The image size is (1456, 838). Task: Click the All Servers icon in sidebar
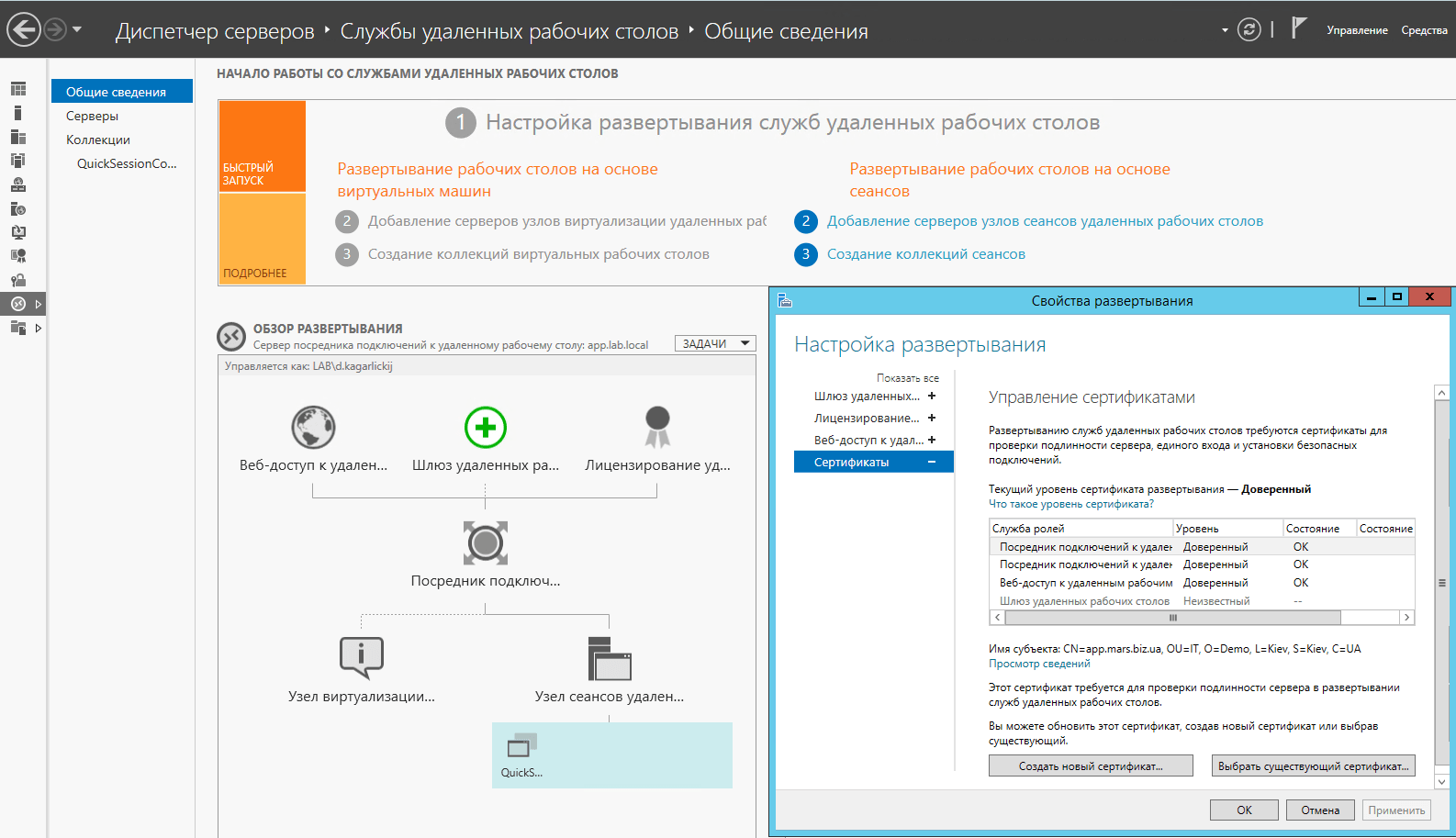click(x=18, y=137)
